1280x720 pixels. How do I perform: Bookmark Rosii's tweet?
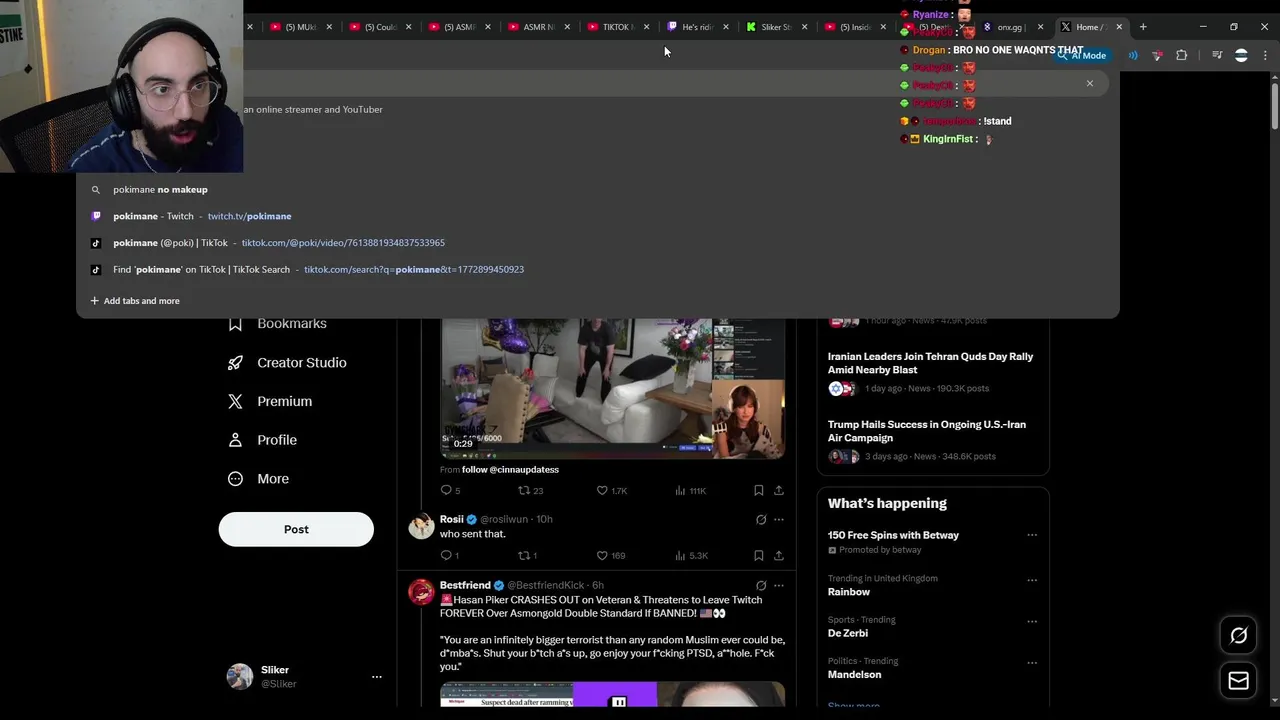[758, 555]
